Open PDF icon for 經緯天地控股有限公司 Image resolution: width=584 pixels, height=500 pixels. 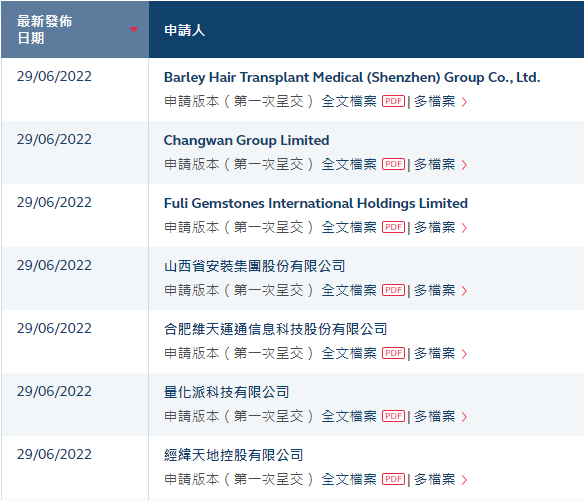point(393,479)
